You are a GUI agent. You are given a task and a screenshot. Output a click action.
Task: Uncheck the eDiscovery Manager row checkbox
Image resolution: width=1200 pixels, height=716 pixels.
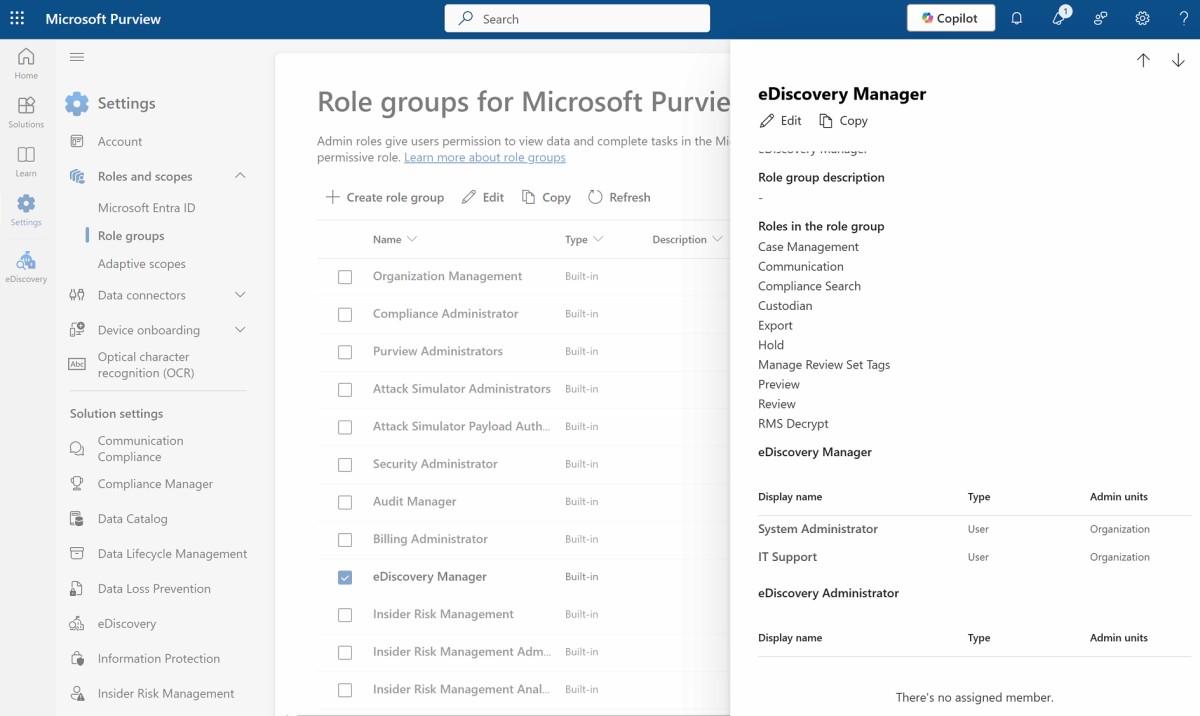345,577
